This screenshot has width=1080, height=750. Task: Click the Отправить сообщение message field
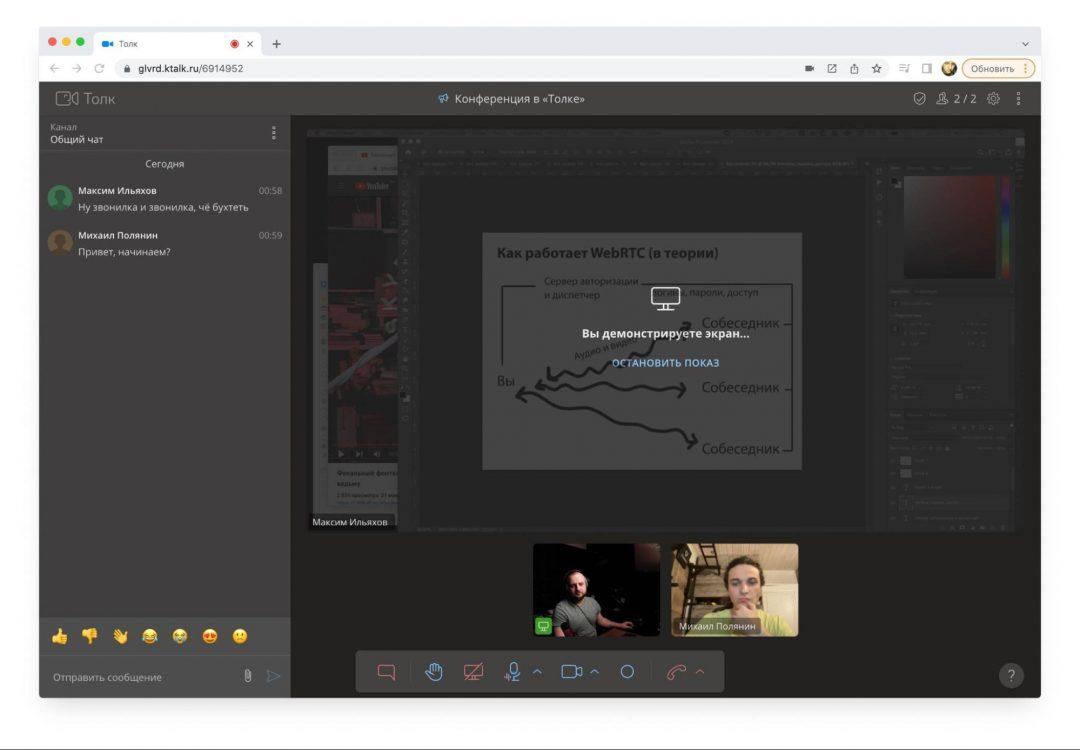coord(140,677)
